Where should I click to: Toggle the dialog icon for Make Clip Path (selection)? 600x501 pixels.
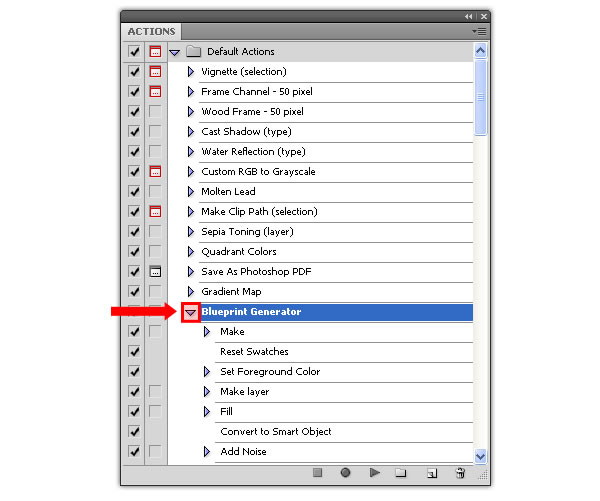[x=155, y=211]
